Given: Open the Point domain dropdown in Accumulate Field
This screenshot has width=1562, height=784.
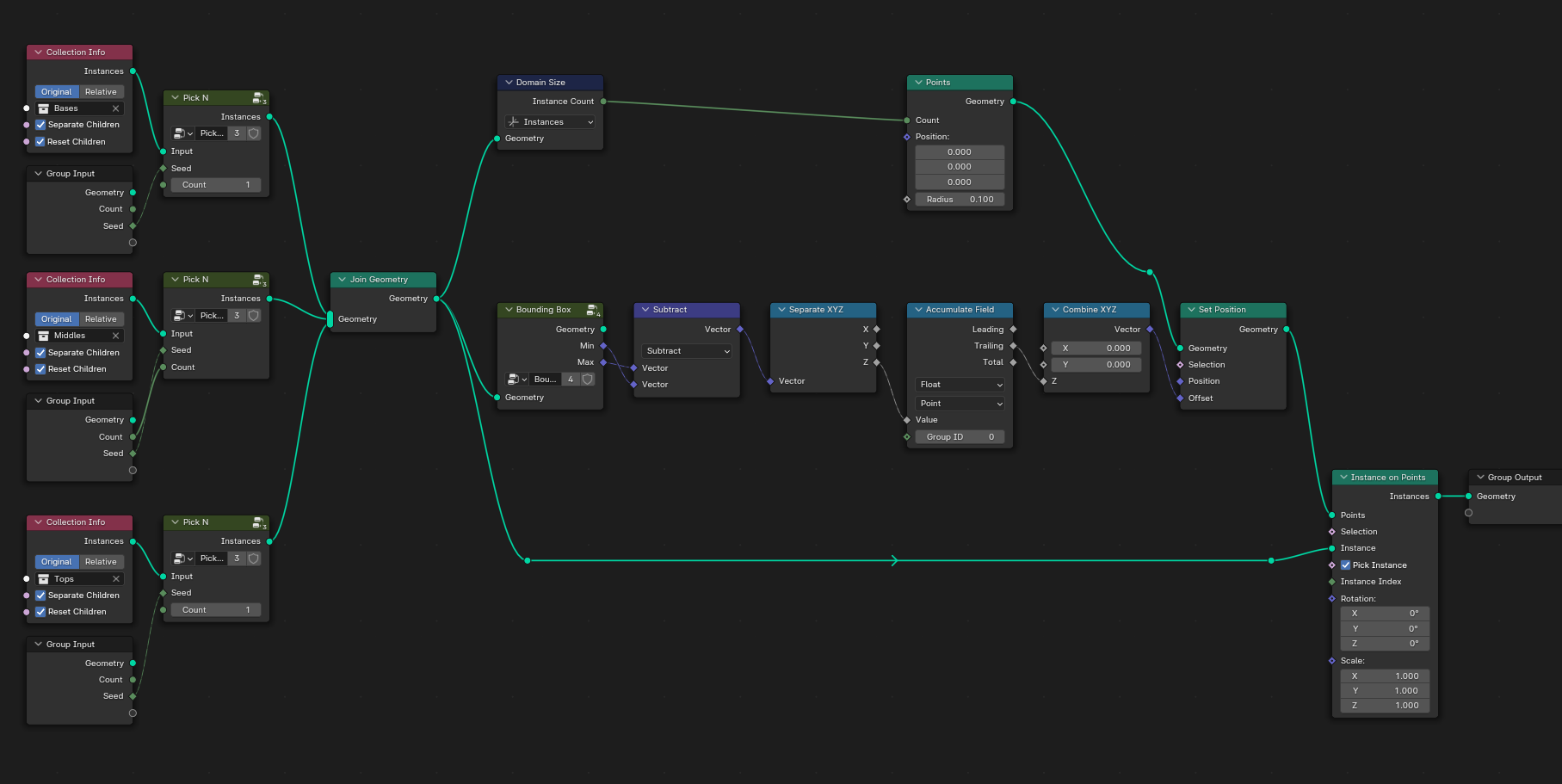Looking at the screenshot, I should tap(960, 404).
